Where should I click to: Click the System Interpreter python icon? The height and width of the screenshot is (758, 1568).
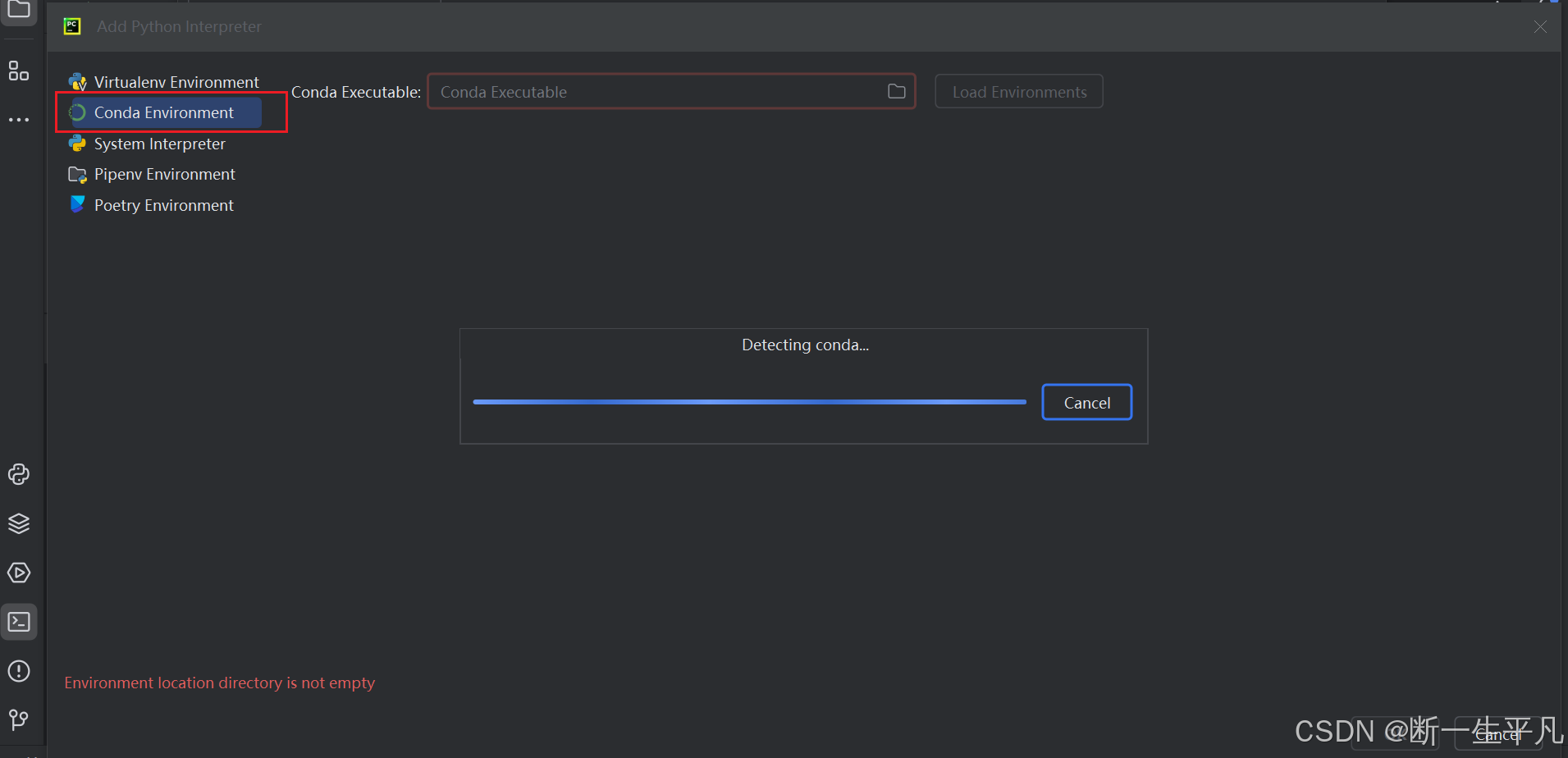coord(77,144)
